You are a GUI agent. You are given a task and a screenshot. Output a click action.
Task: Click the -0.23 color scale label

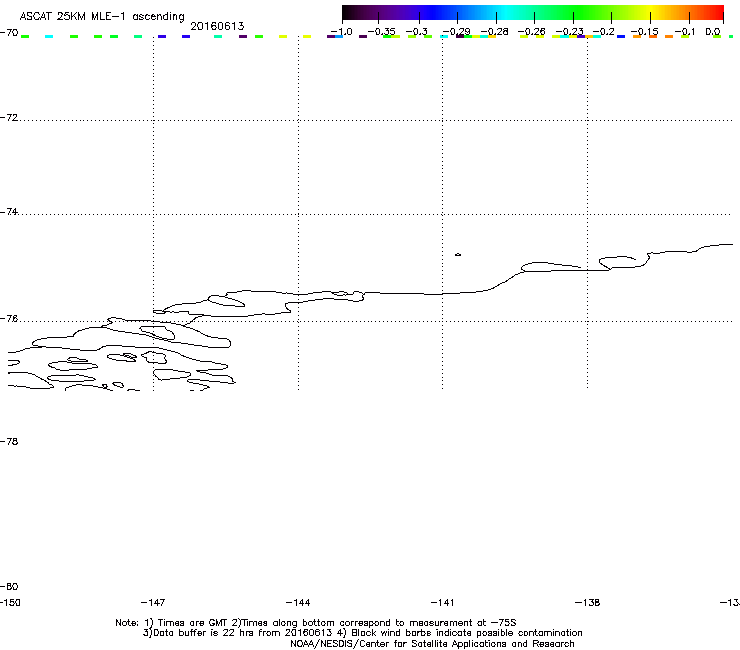(x=570, y=32)
